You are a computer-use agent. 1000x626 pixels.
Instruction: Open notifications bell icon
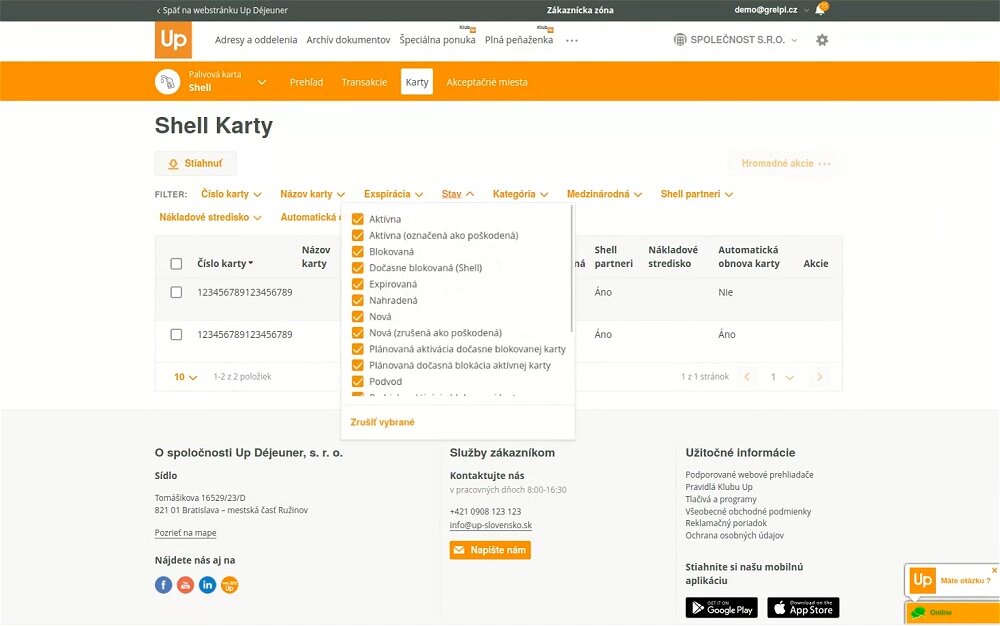820,10
